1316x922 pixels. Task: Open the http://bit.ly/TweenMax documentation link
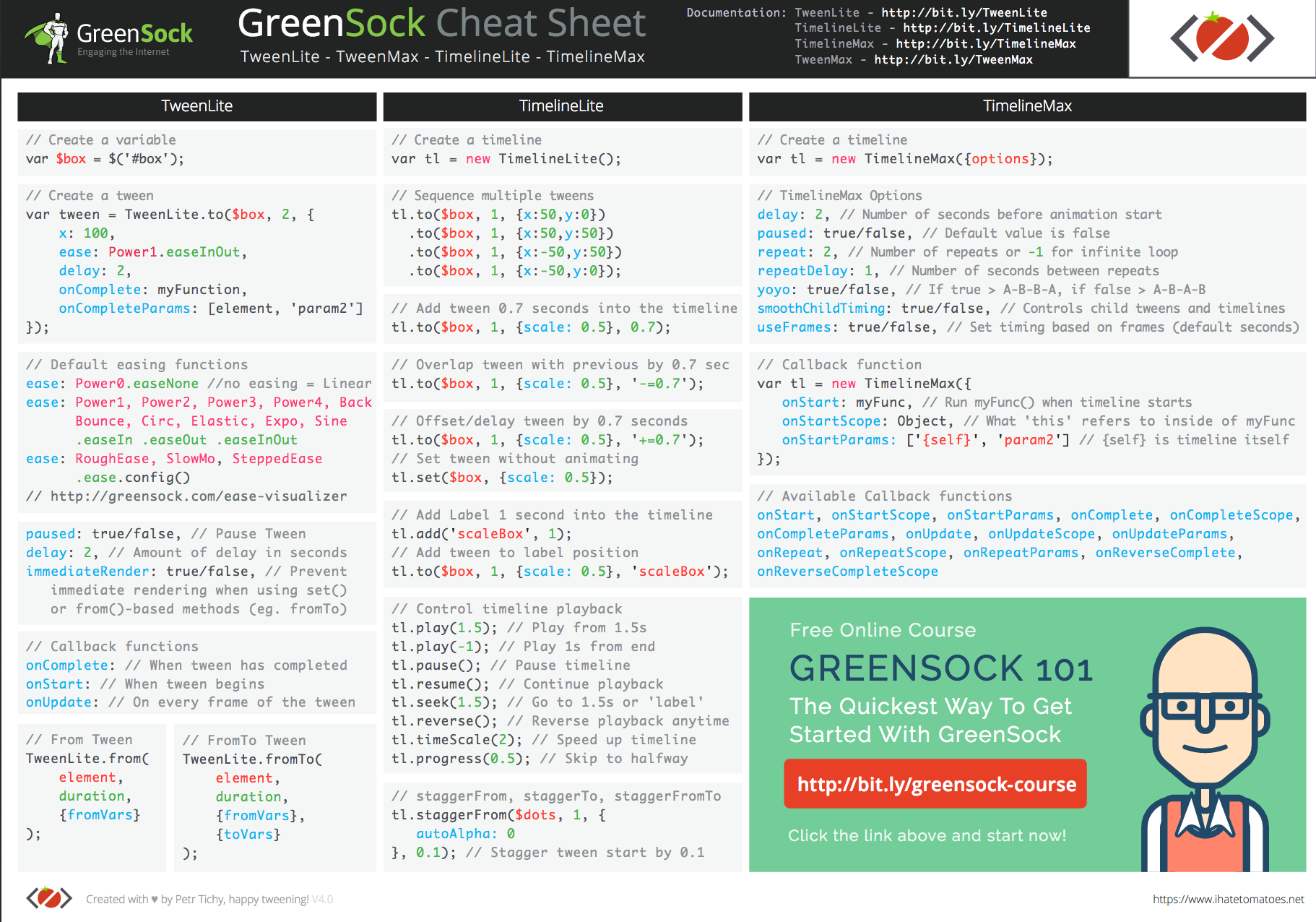(953, 59)
